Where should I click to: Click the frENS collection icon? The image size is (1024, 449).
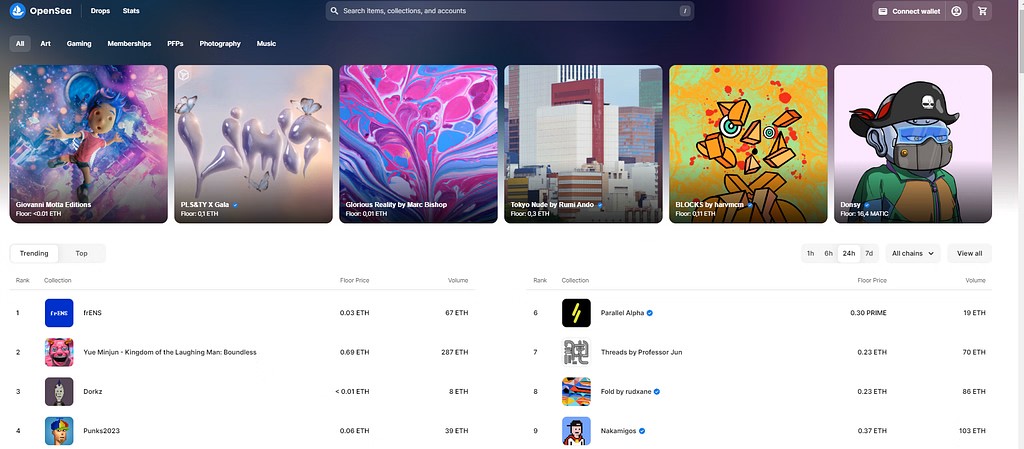point(59,313)
